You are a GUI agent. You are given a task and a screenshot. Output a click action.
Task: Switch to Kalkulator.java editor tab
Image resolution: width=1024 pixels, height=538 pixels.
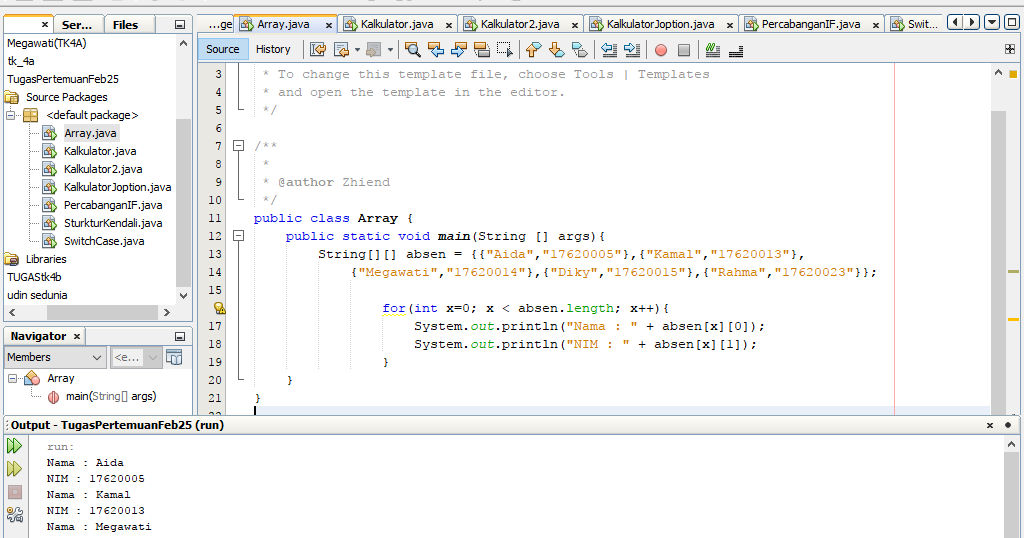click(397, 24)
